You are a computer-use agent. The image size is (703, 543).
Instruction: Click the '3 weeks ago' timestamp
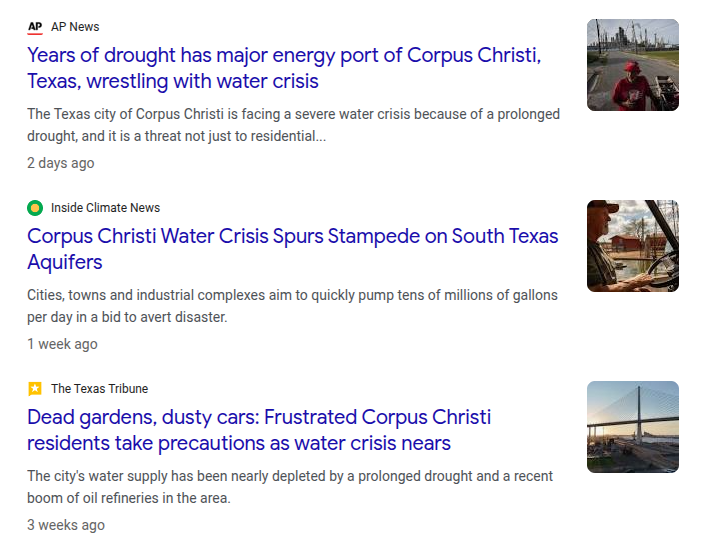click(65, 525)
